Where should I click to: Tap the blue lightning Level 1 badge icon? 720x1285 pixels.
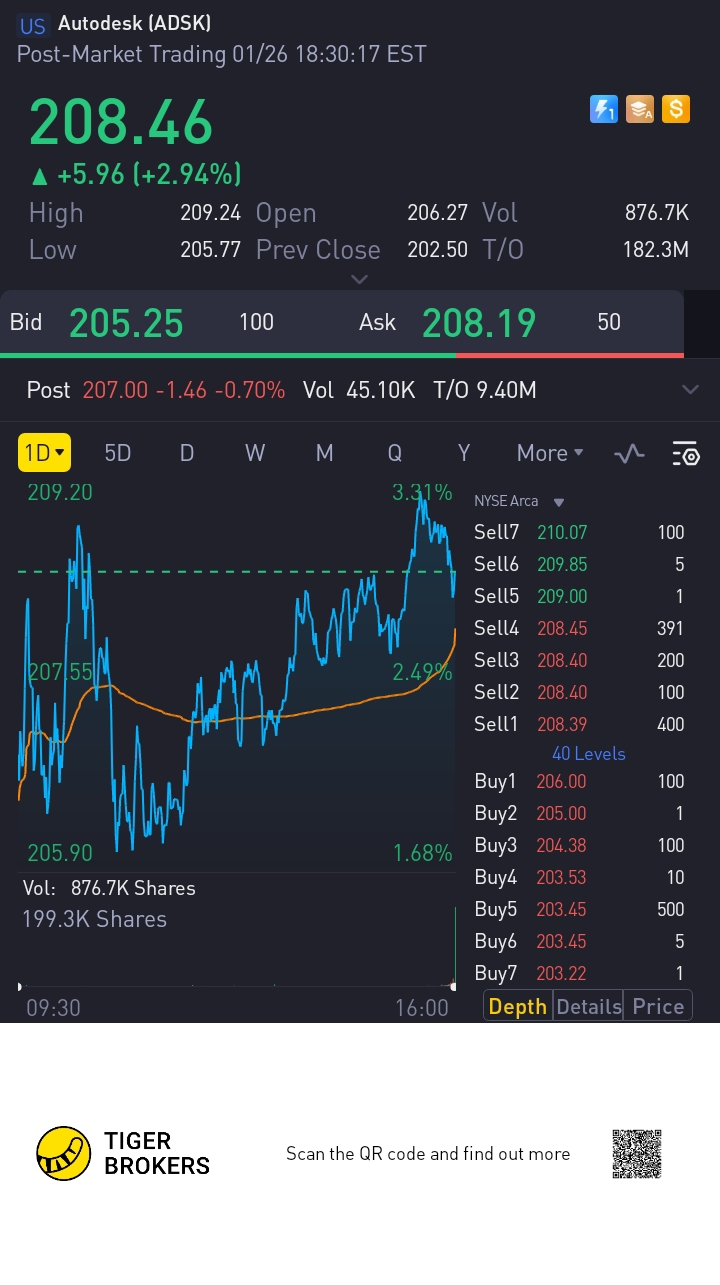[x=604, y=109]
